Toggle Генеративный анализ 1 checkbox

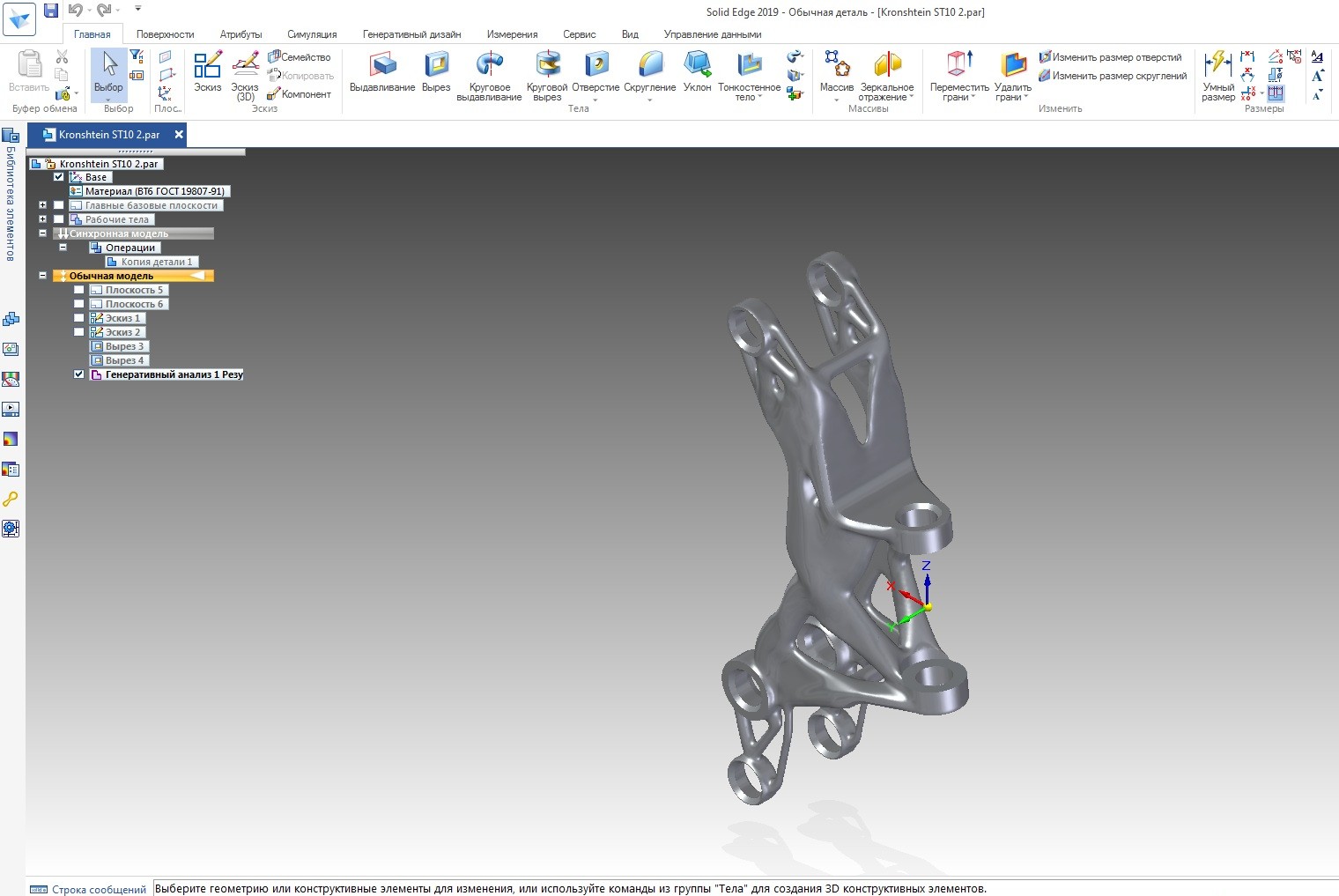pos(79,374)
